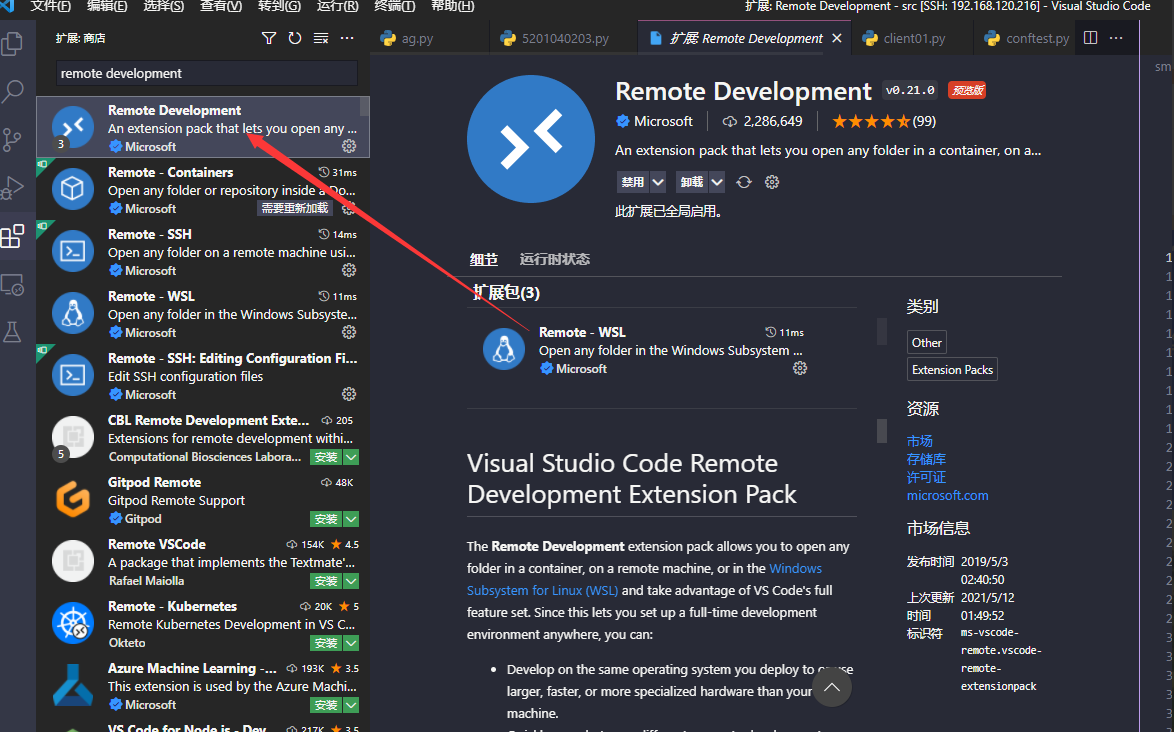This screenshot has height=732, width=1174.
Task: Open the 帮助(H) menu
Action: (453, 6)
